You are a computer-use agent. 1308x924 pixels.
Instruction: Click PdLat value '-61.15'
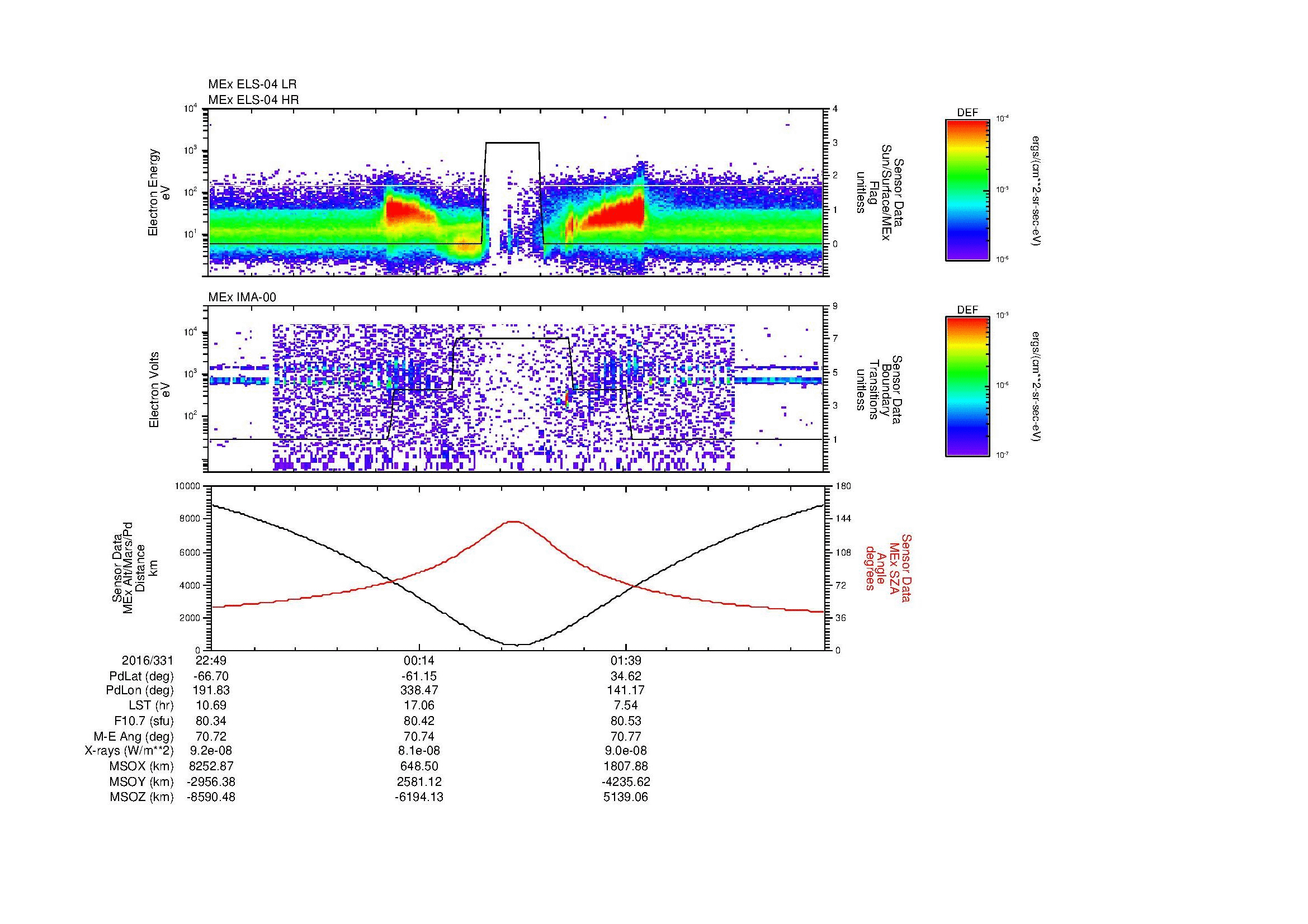click(419, 676)
